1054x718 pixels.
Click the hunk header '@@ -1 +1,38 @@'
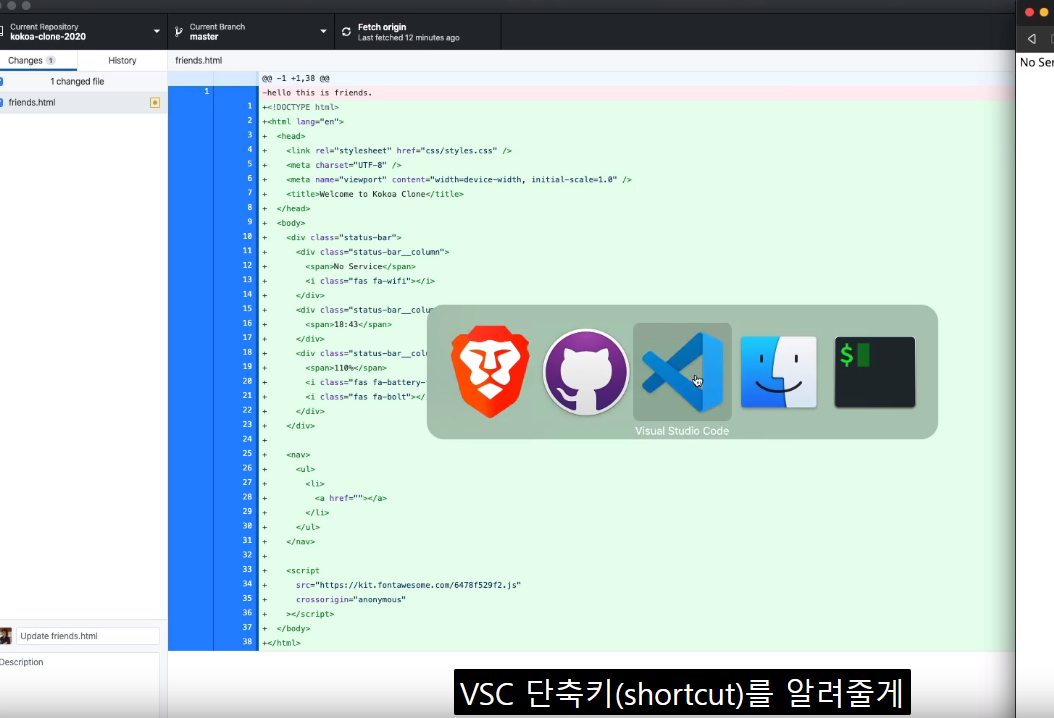click(296, 78)
